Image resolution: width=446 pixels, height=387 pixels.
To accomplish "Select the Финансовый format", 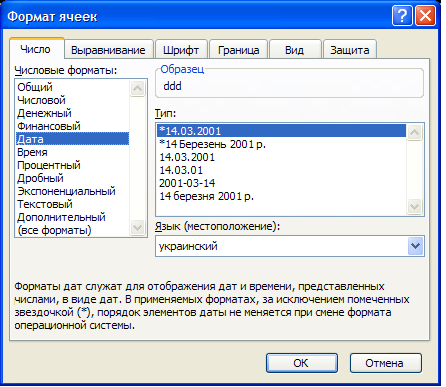I will pos(73,126).
